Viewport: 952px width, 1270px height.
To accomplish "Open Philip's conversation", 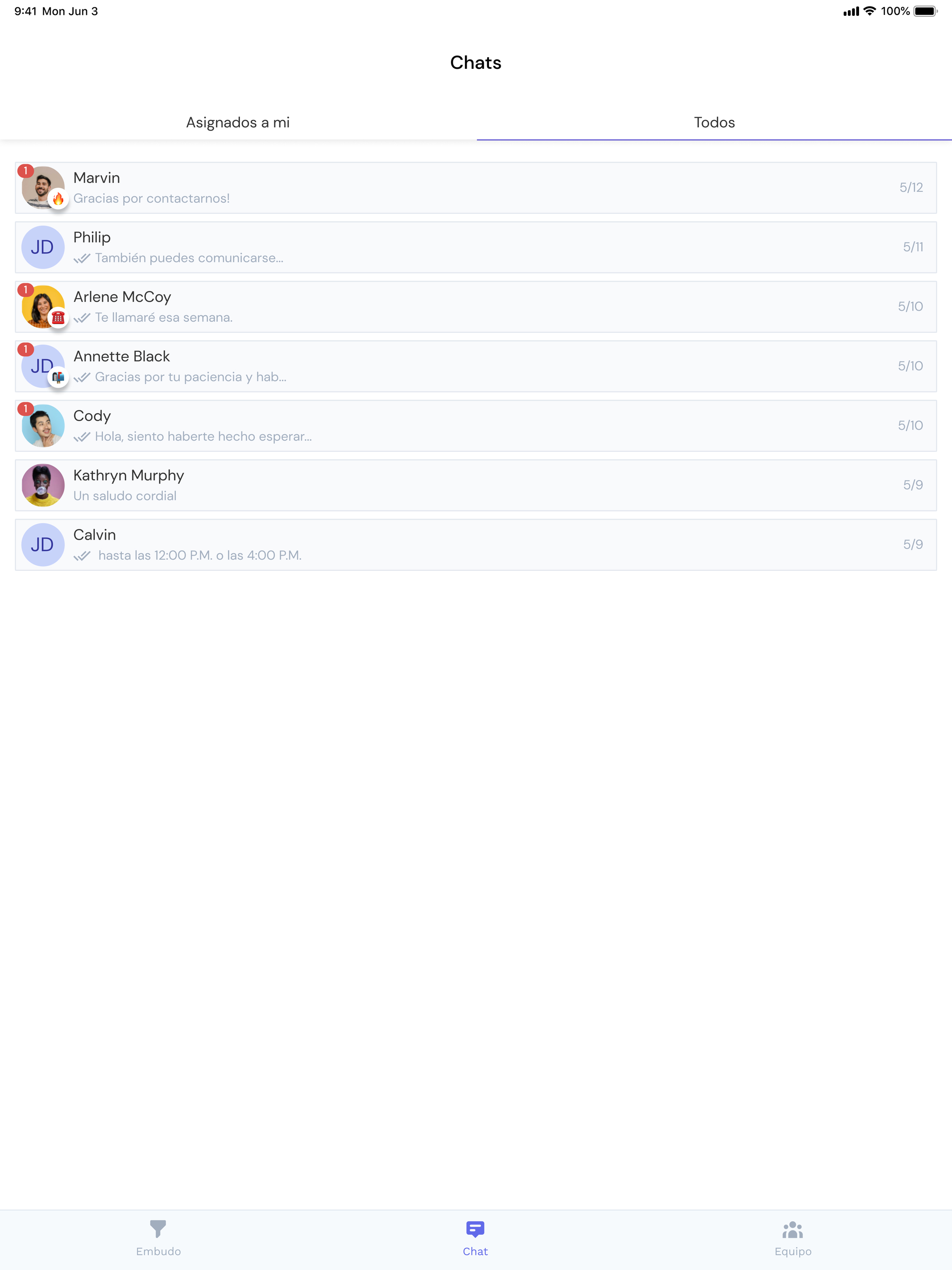I will [476, 247].
